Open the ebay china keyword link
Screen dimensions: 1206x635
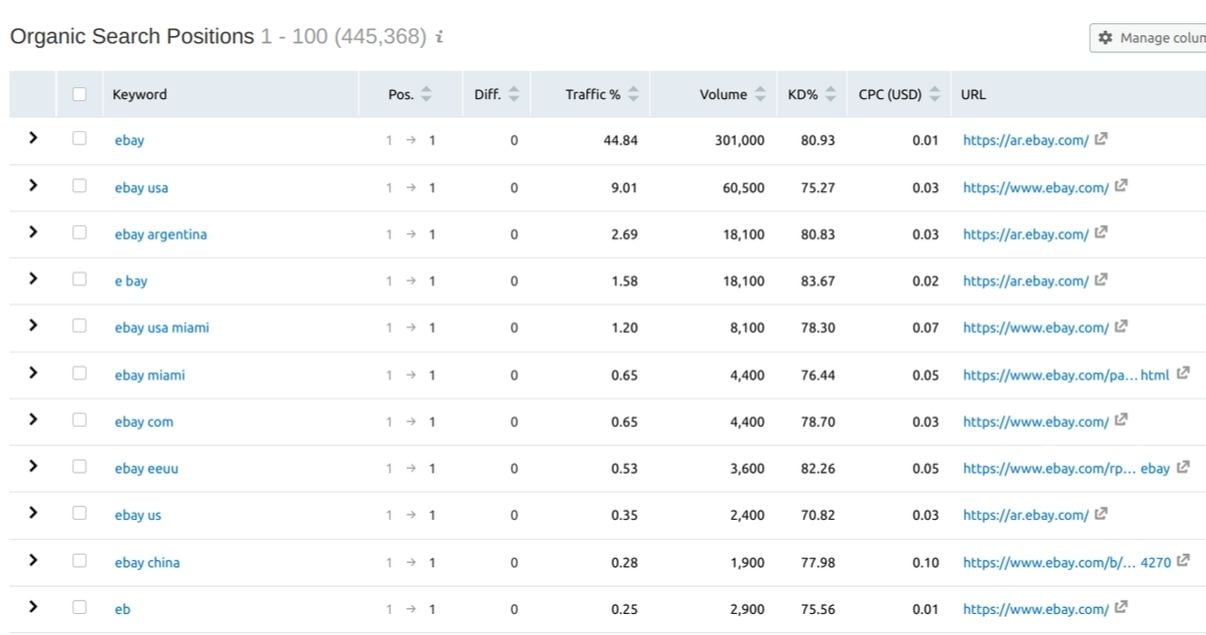147,563
